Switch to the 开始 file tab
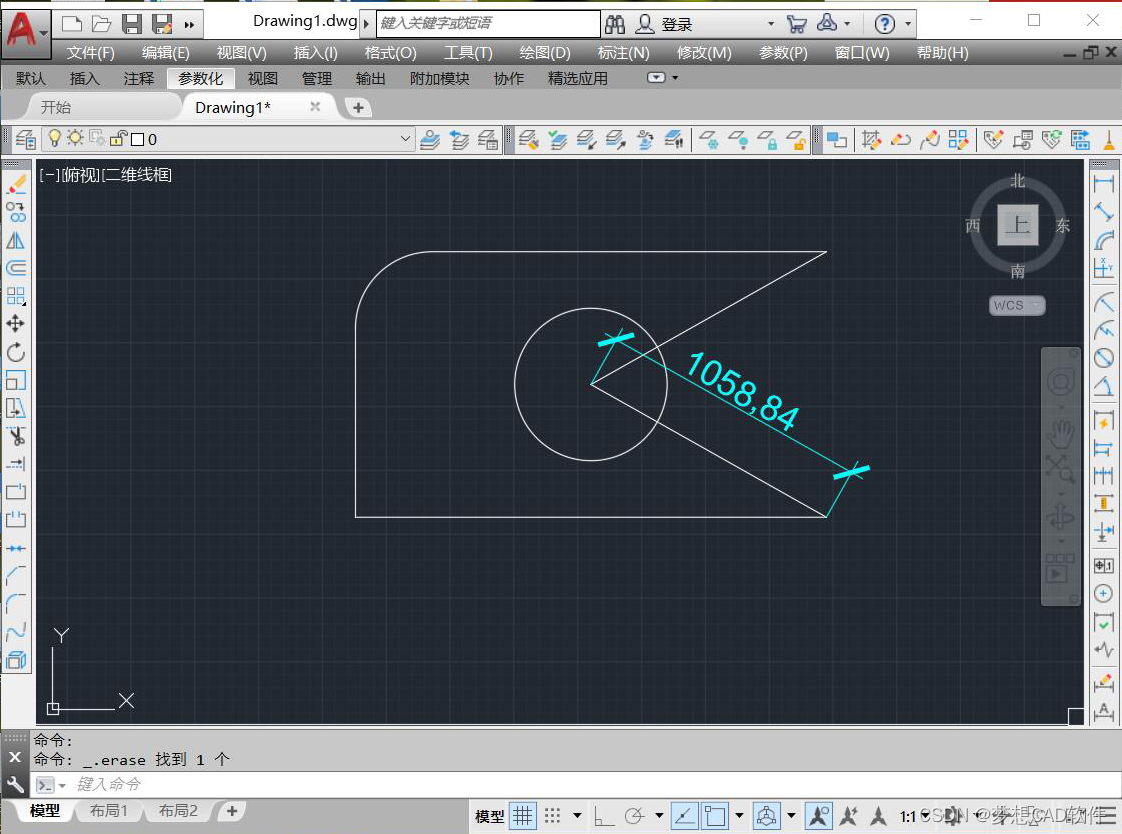 [56, 107]
